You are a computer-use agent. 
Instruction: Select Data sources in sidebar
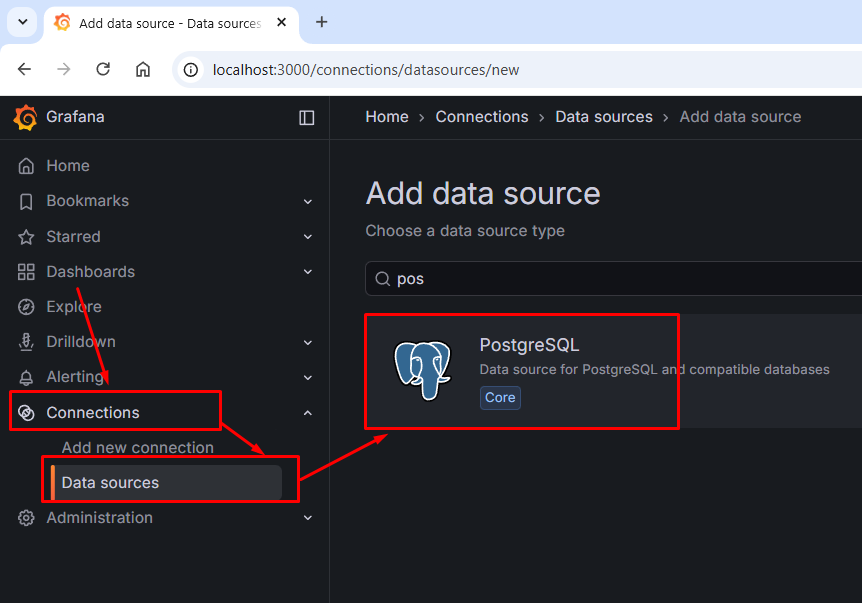(110, 483)
